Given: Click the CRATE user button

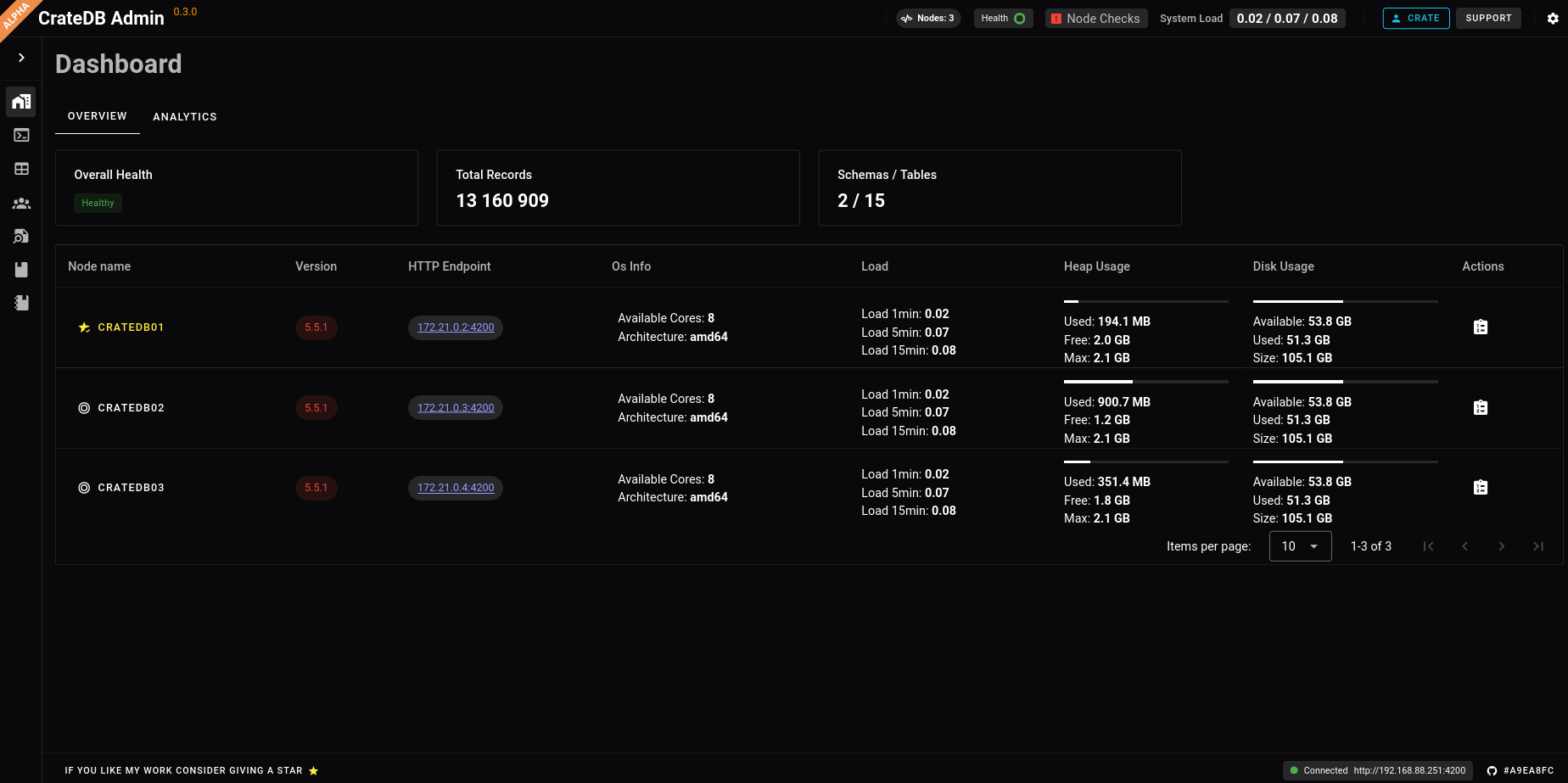Looking at the screenshot, I should coord(1416,18).
